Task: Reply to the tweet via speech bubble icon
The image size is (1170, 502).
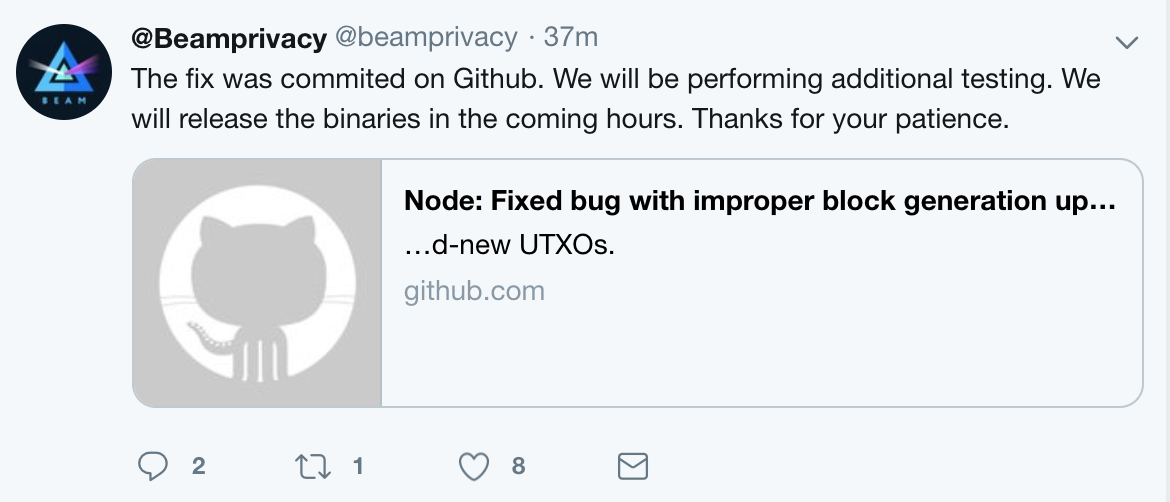Action: 153,466
